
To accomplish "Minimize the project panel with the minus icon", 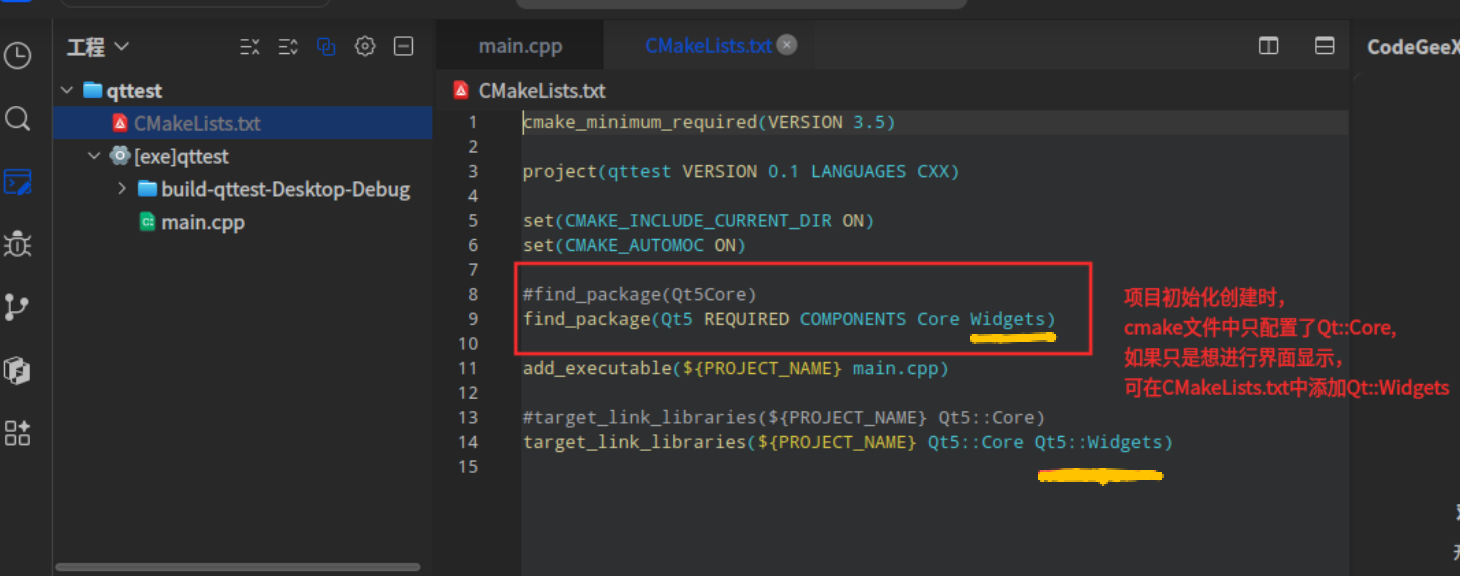I will coord(403,46).
